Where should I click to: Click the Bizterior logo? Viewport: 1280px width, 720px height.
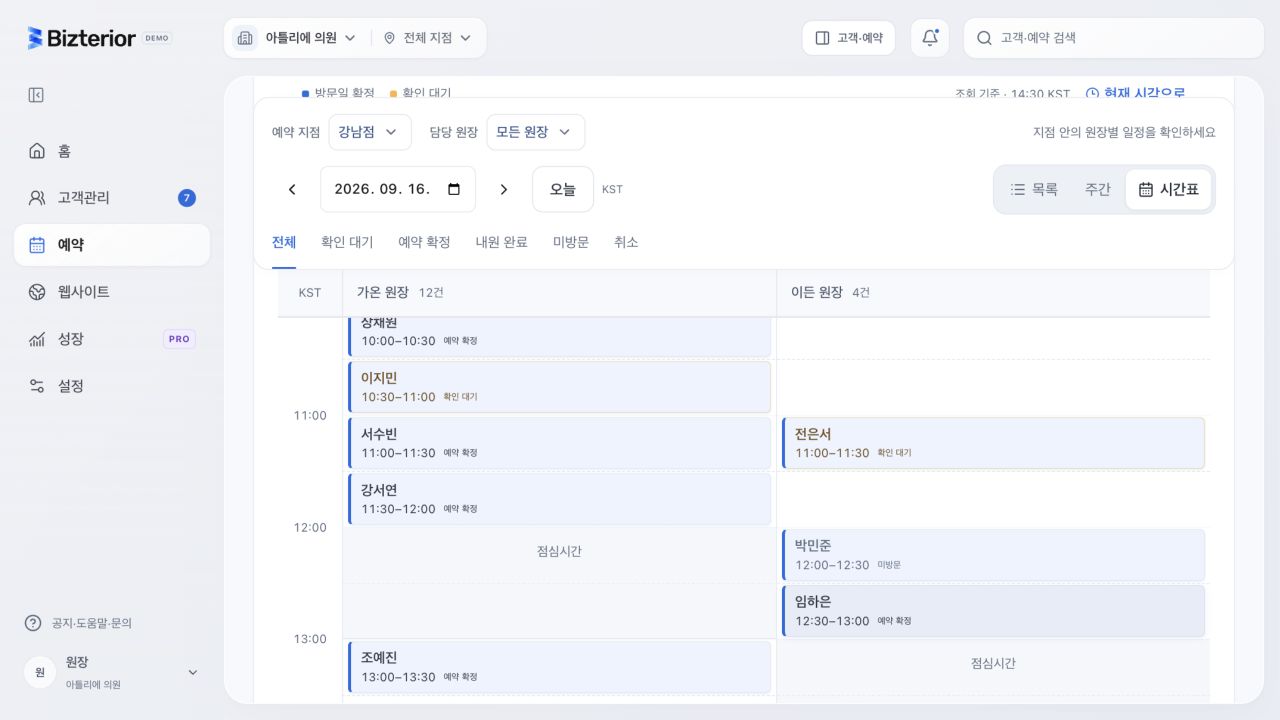81,38
